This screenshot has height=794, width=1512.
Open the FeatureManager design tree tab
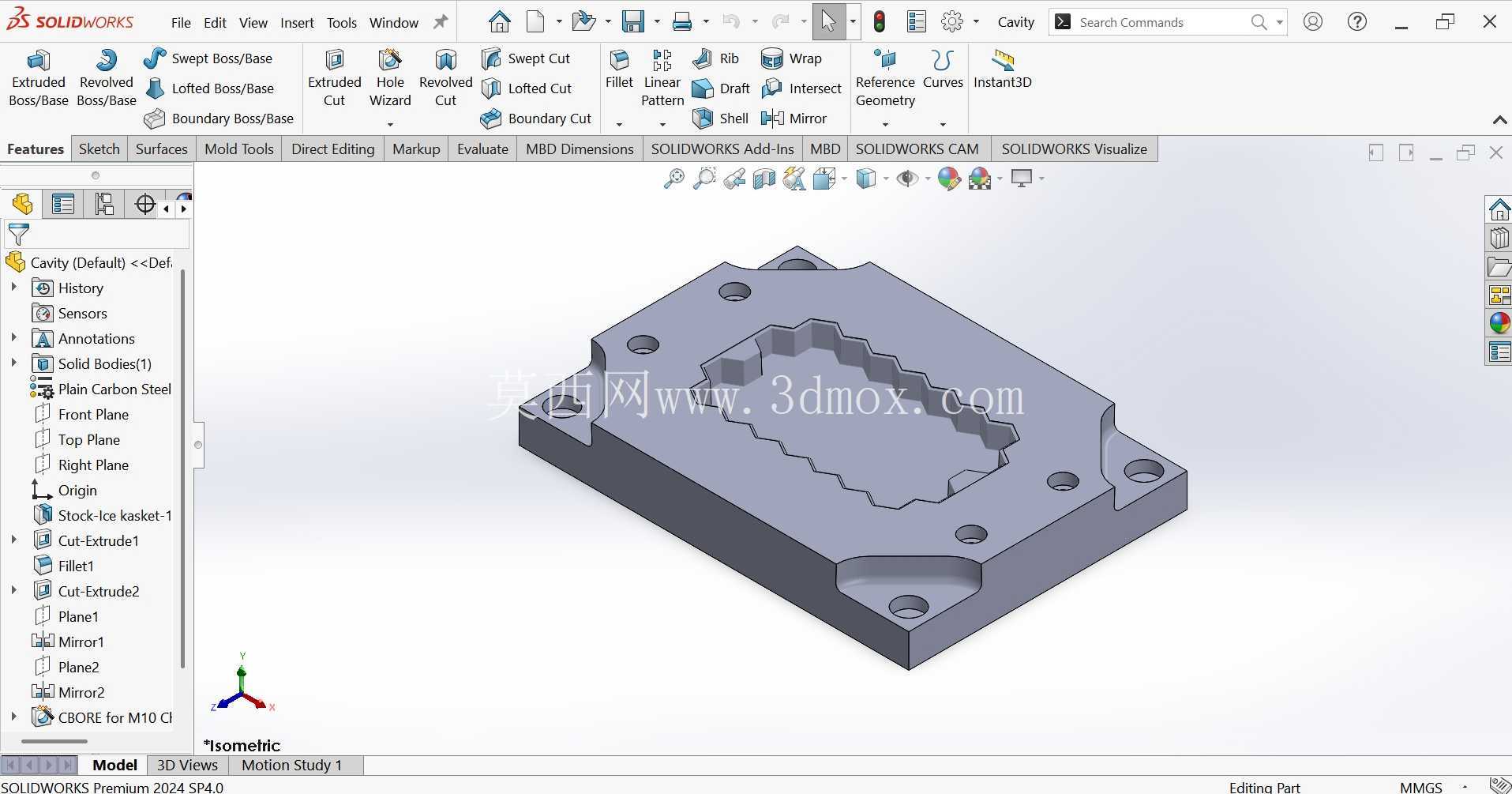point(22,205)
